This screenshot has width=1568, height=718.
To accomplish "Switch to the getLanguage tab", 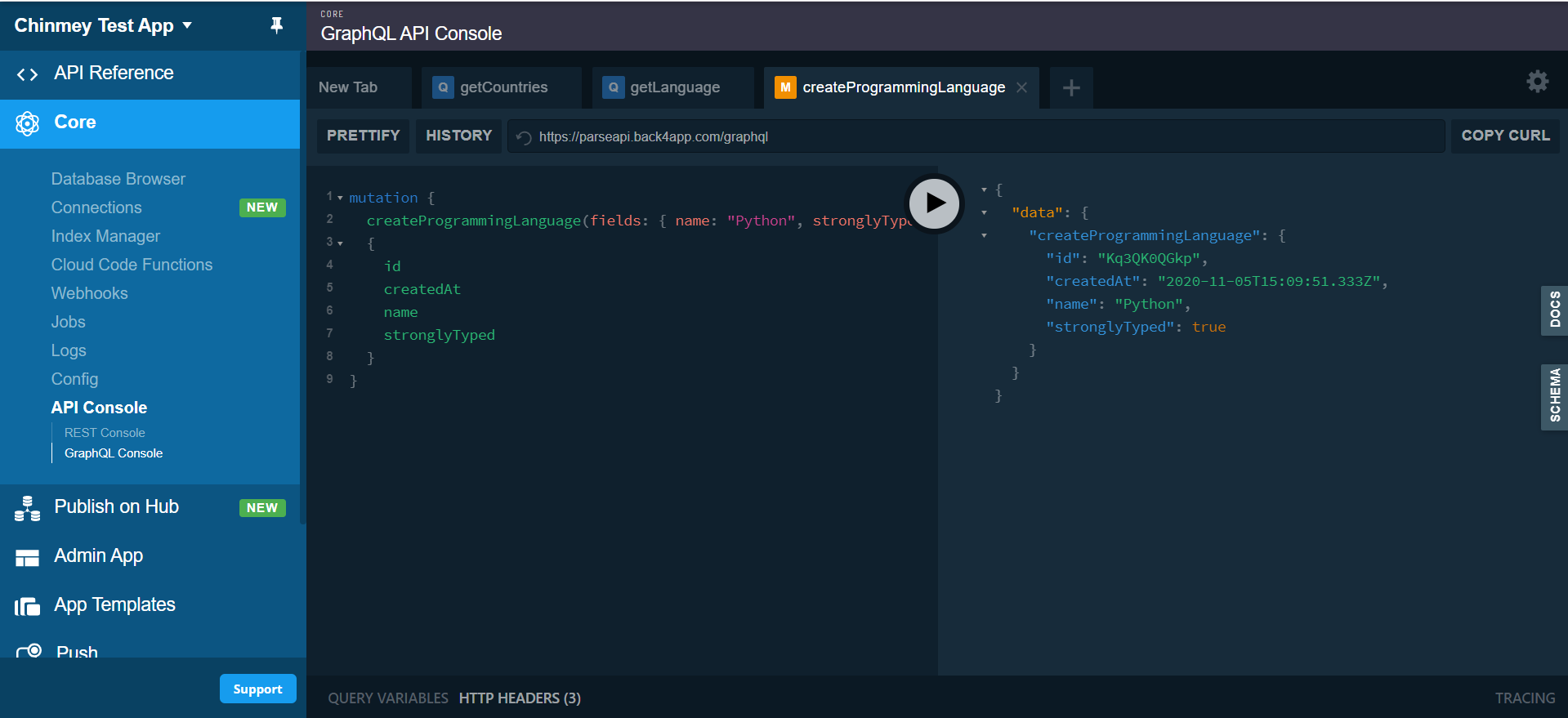I will point(674,87).
